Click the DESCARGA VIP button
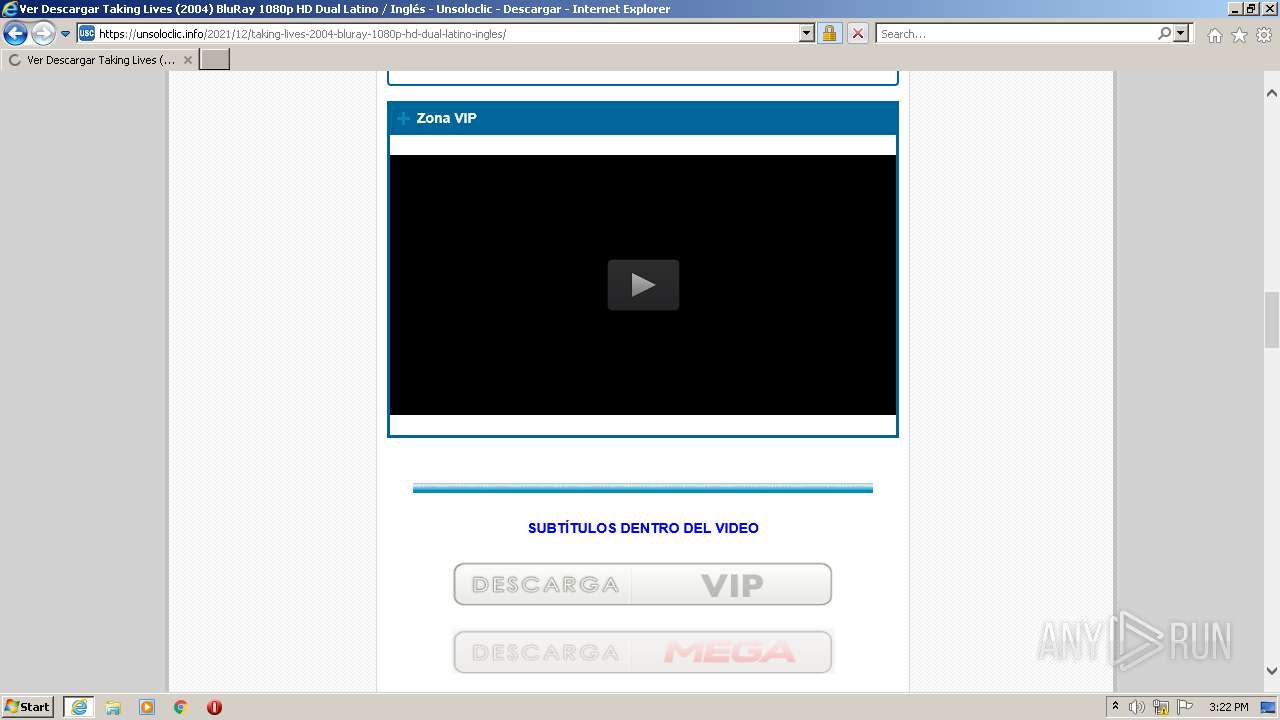Viewport: 1280px width, 720px height. [643, 584]
